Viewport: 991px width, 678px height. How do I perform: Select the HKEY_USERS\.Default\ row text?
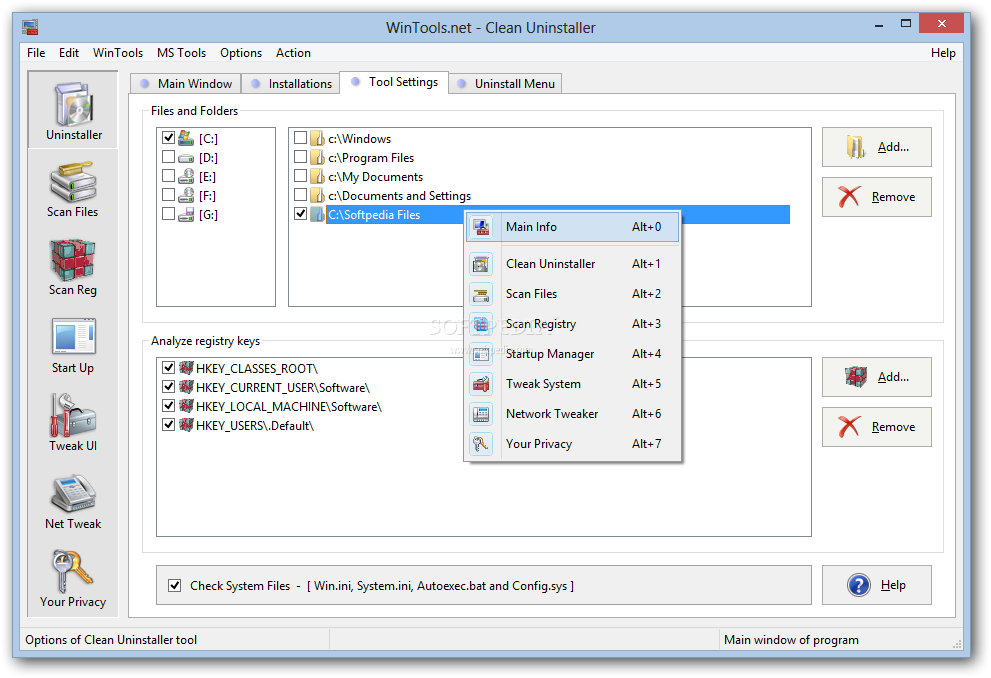[255, 426]
